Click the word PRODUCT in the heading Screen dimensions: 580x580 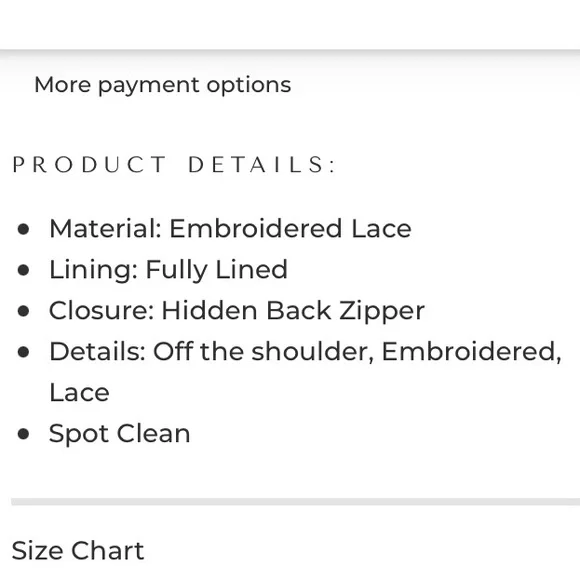[x=90, y=165]
